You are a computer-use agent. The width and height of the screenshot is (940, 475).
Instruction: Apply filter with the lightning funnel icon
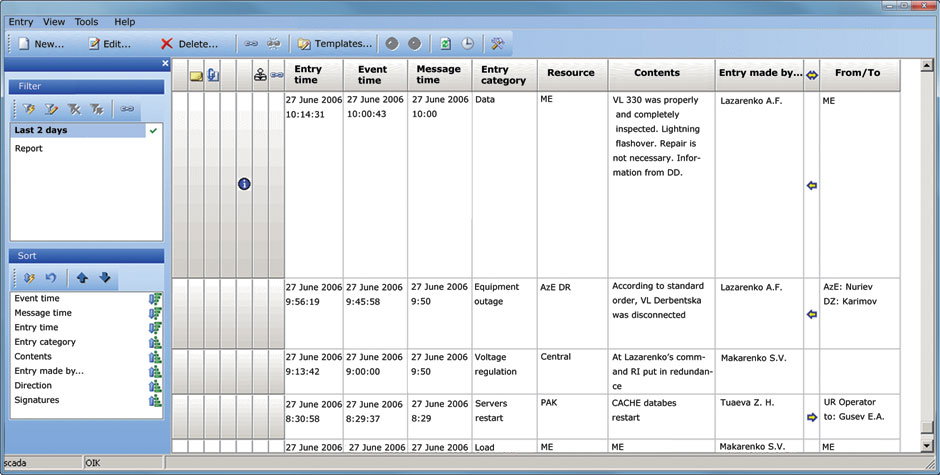pyautogui.click(x=29, y=109)
